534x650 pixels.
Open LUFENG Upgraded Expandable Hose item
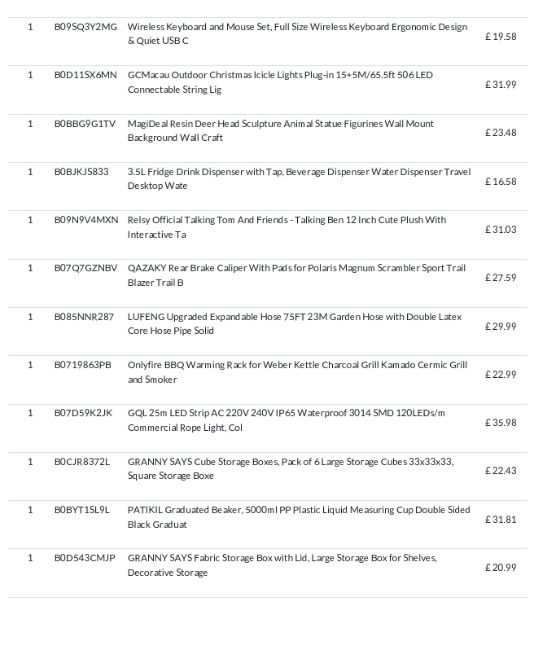(295, 324)
